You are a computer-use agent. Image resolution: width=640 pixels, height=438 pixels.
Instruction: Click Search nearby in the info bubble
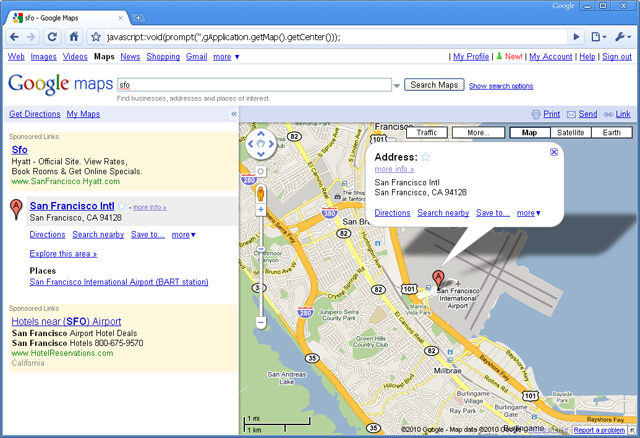point(443,213)
